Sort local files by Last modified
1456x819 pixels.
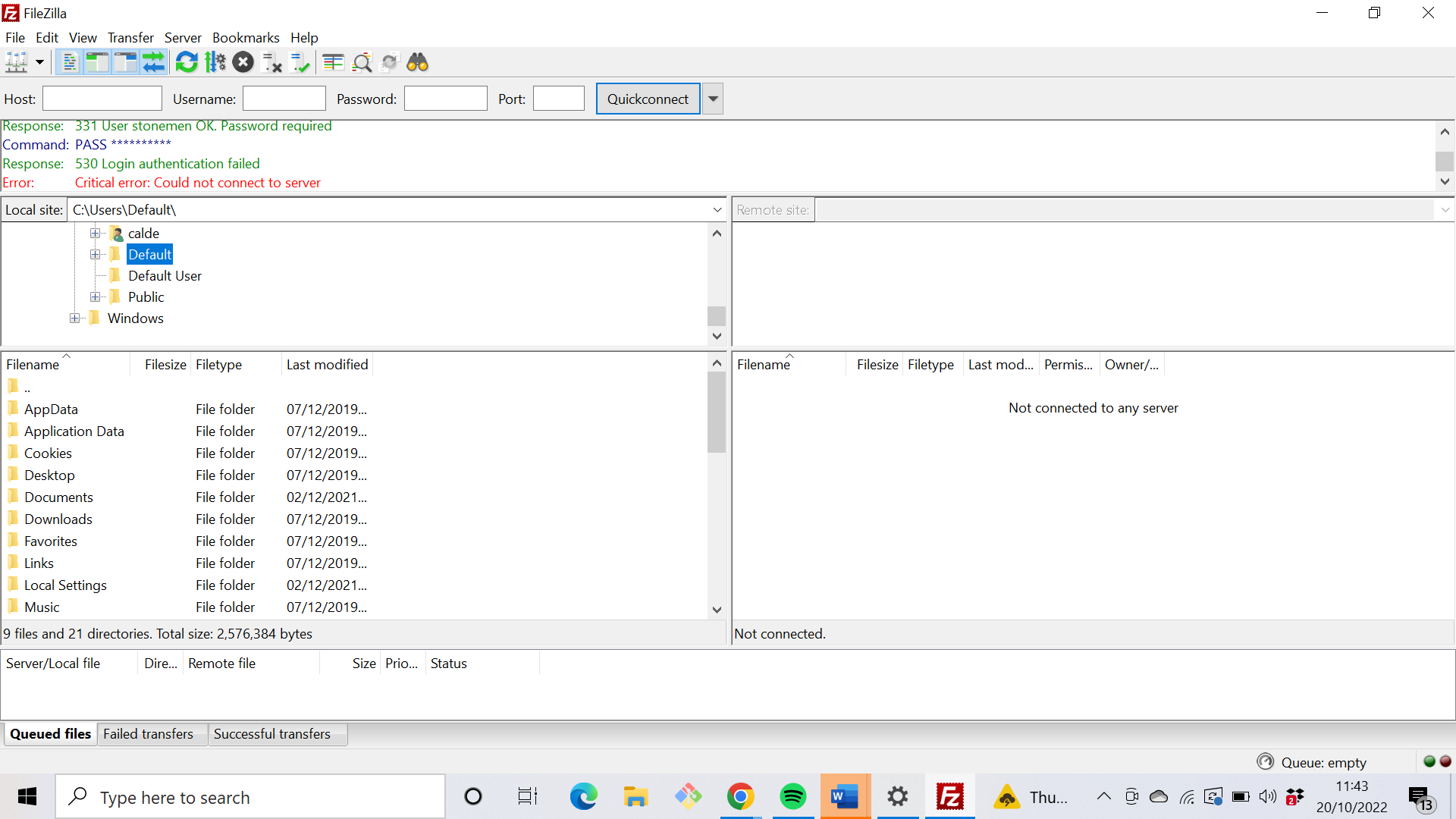point(327,365)
